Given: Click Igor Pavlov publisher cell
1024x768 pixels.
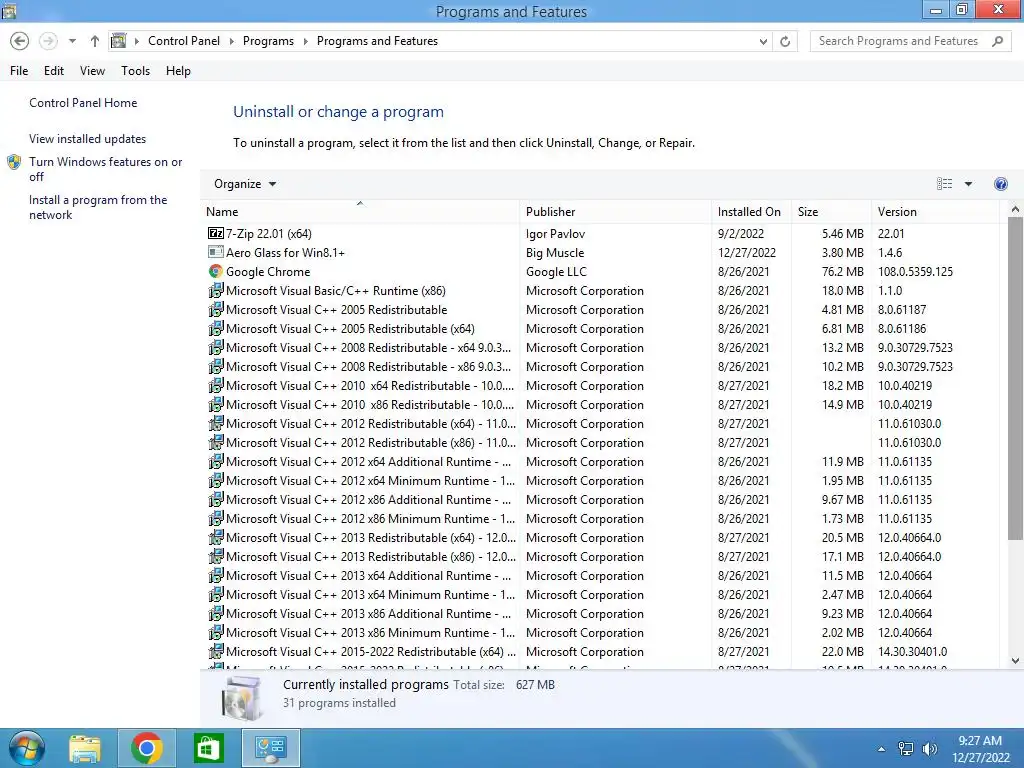Looking at the screenshot, I should [555, 233].
